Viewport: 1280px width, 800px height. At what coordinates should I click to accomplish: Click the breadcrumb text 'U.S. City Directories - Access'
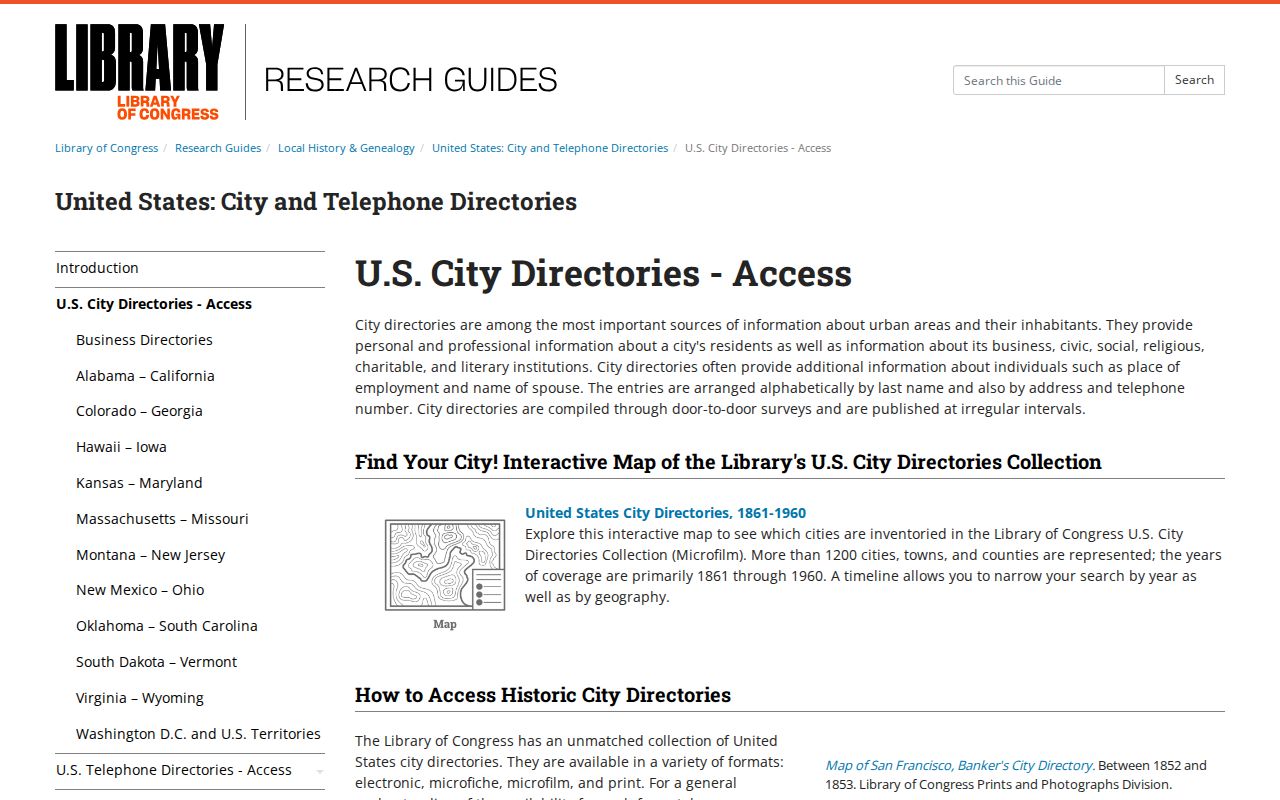point(758,148)
